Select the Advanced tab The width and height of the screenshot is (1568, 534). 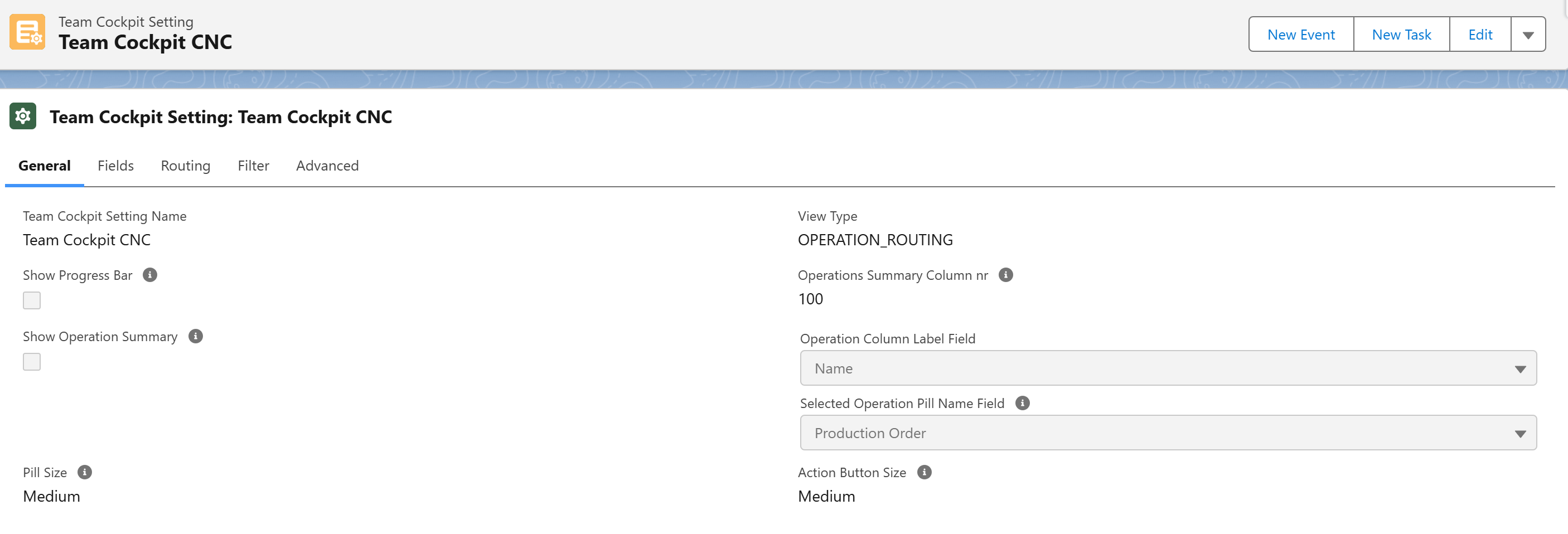click(327, 166)
